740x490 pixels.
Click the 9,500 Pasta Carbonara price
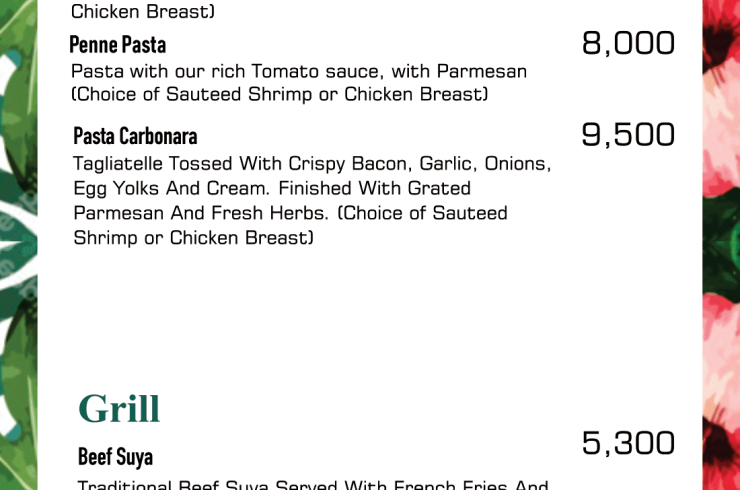tap(628, 135)
